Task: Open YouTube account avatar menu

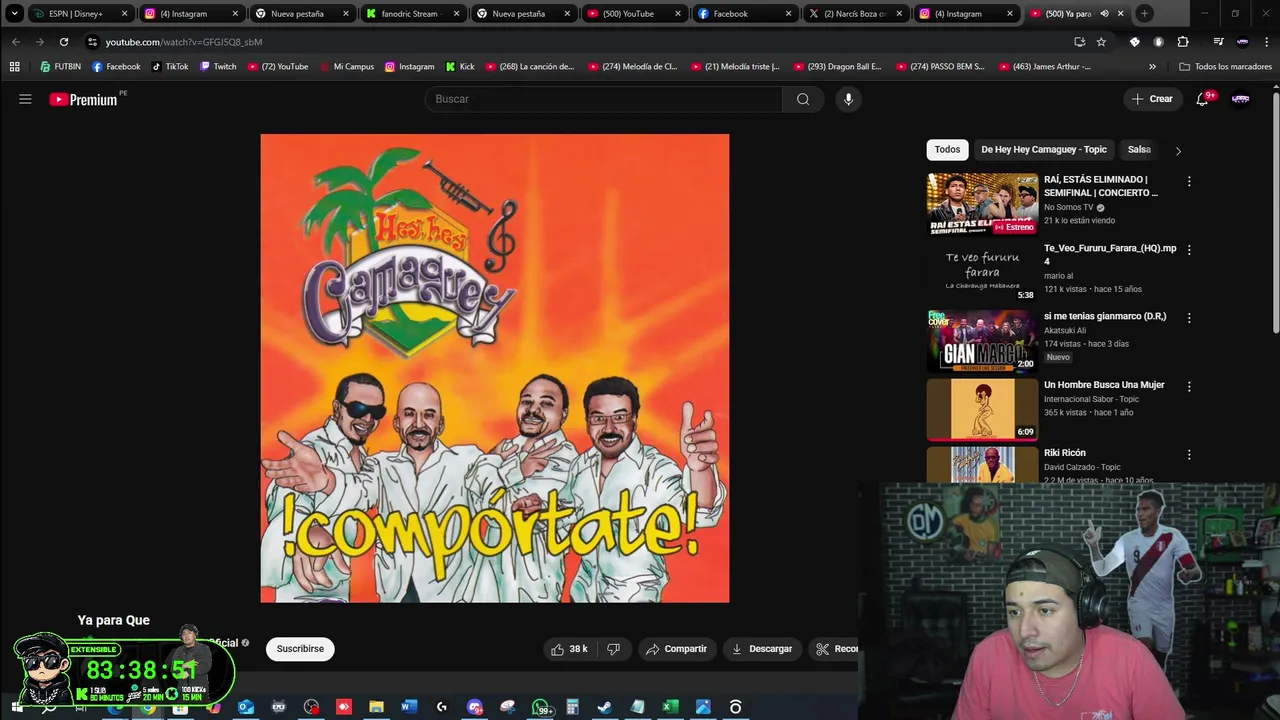Action: pyautogui.click(x=1241, y=99)
